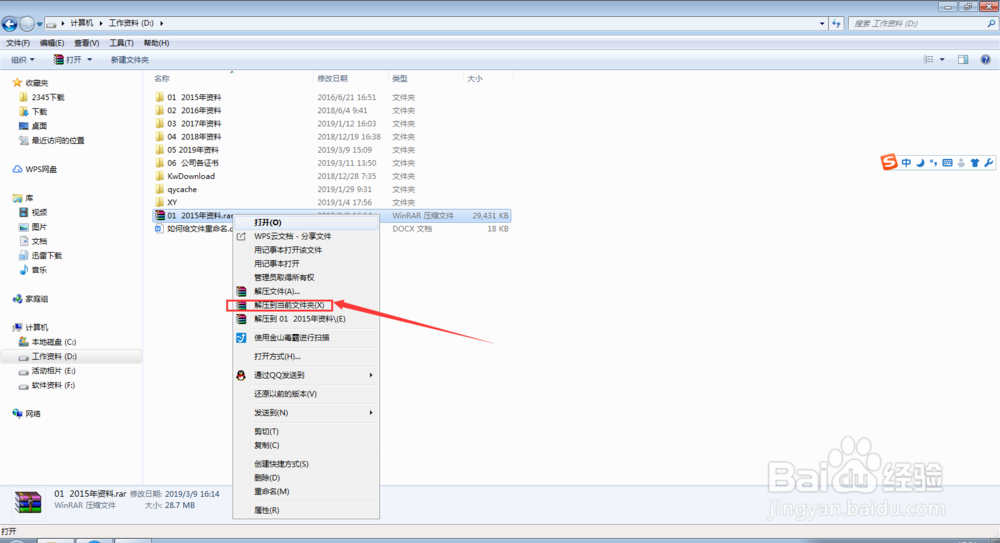Click the refresh icon beside address bar
The image size is (1000, 543).
click(x=836, y=24)
